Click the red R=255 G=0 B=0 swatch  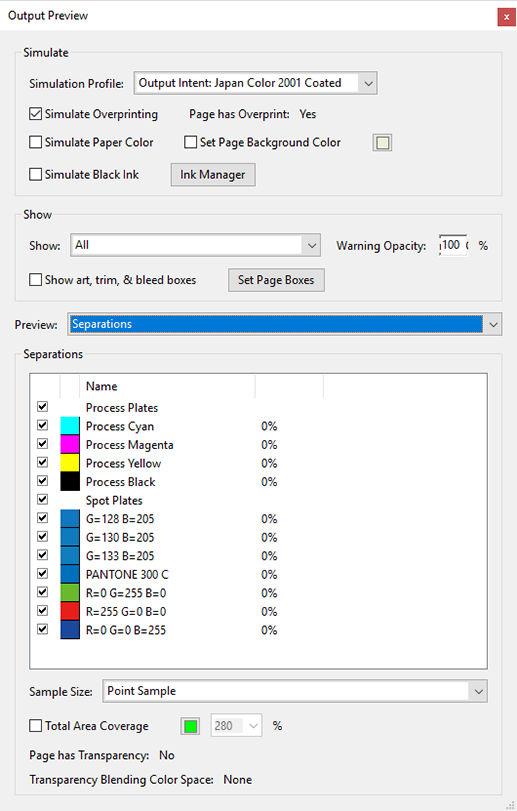[x=70, y=611]
